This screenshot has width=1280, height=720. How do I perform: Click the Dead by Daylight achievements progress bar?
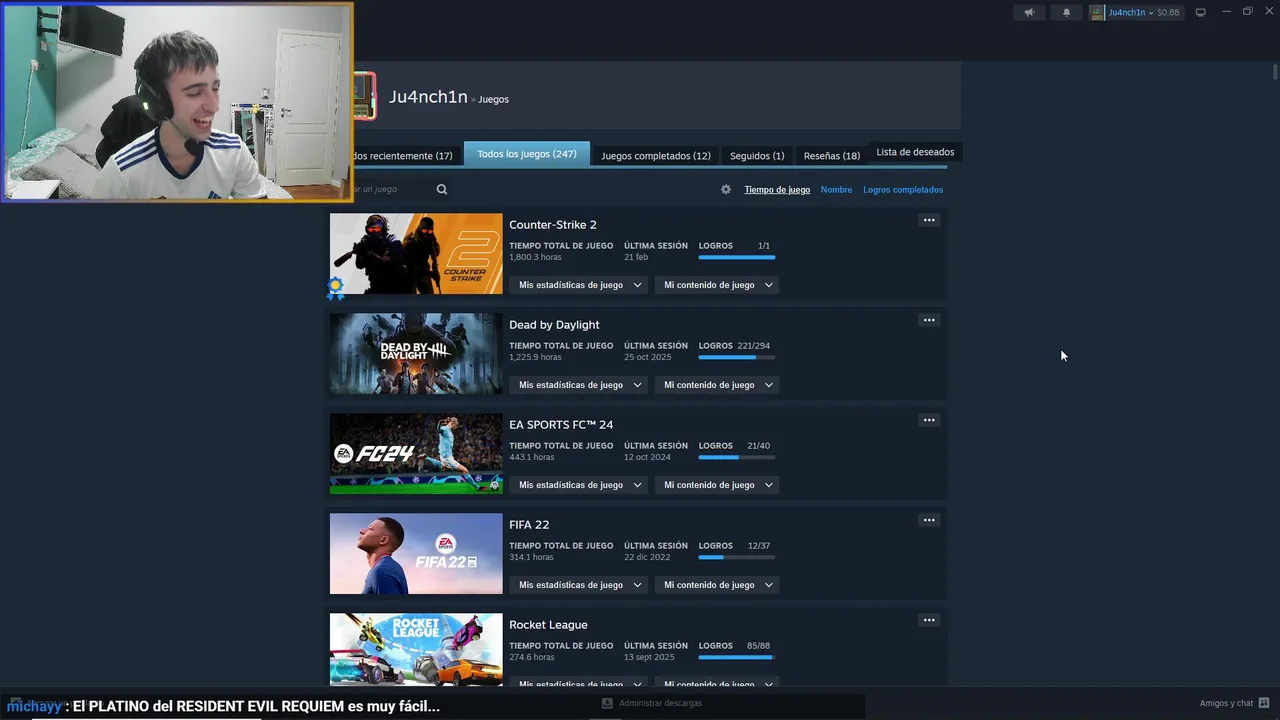click(x=737, y=358)
